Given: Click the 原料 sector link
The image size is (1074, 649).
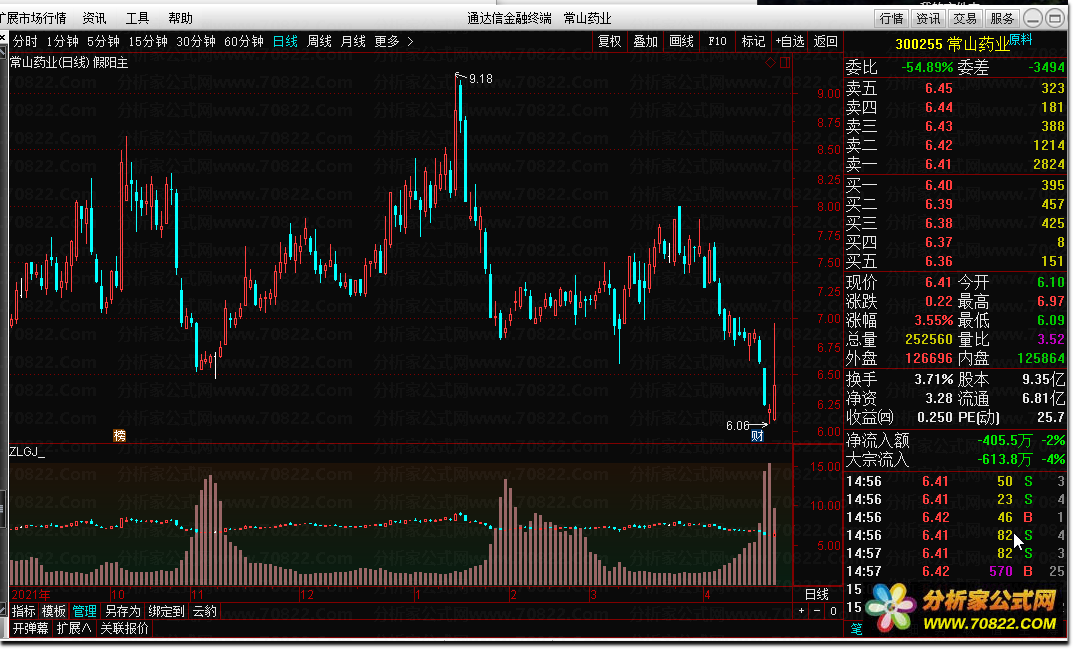Looking at the screenshot, I should point(1021,40).
